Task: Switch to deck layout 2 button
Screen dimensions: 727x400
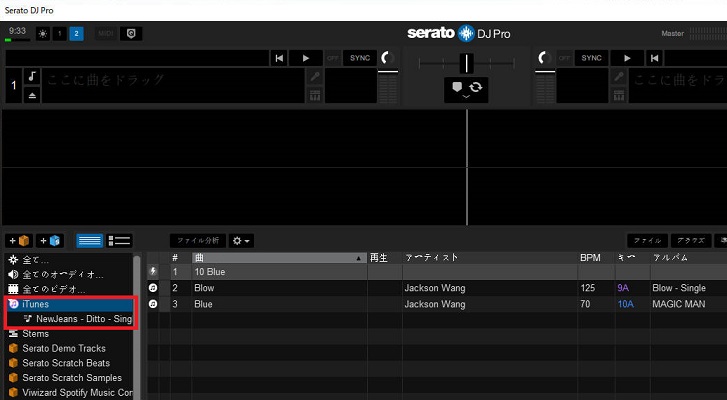Action: tap(77, 34)
